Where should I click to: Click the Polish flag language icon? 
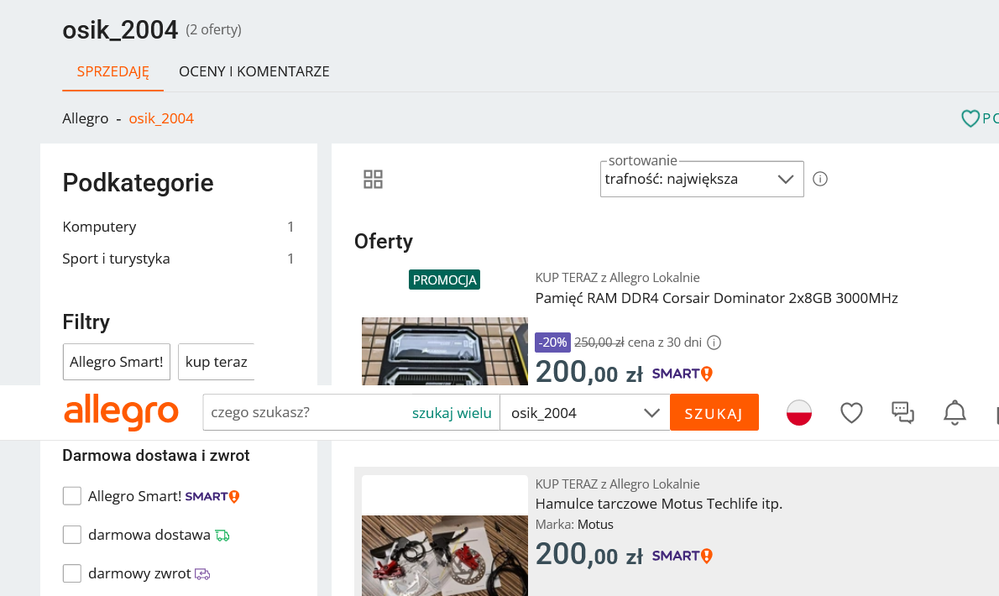click(x=799, y=412)
